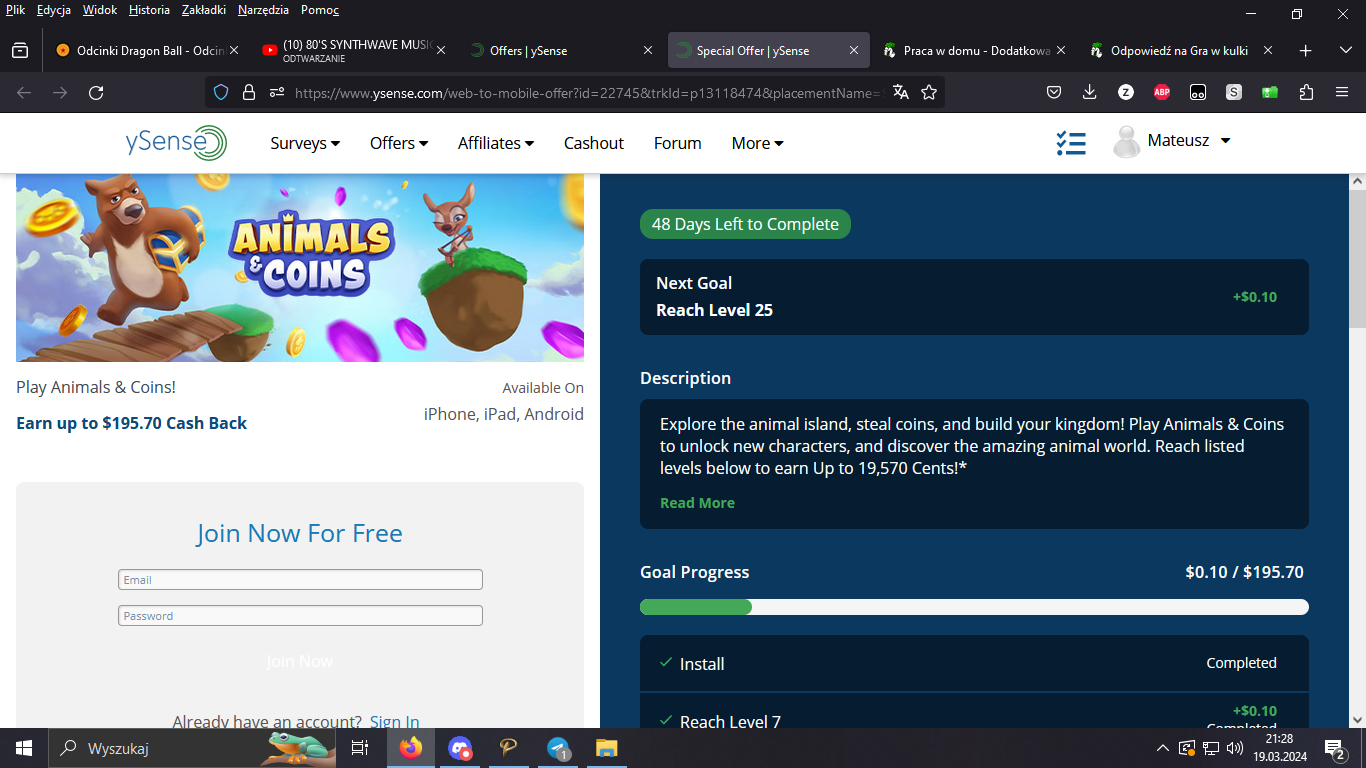
Task: Click the padlock site info icon
Action: point(249,92)
